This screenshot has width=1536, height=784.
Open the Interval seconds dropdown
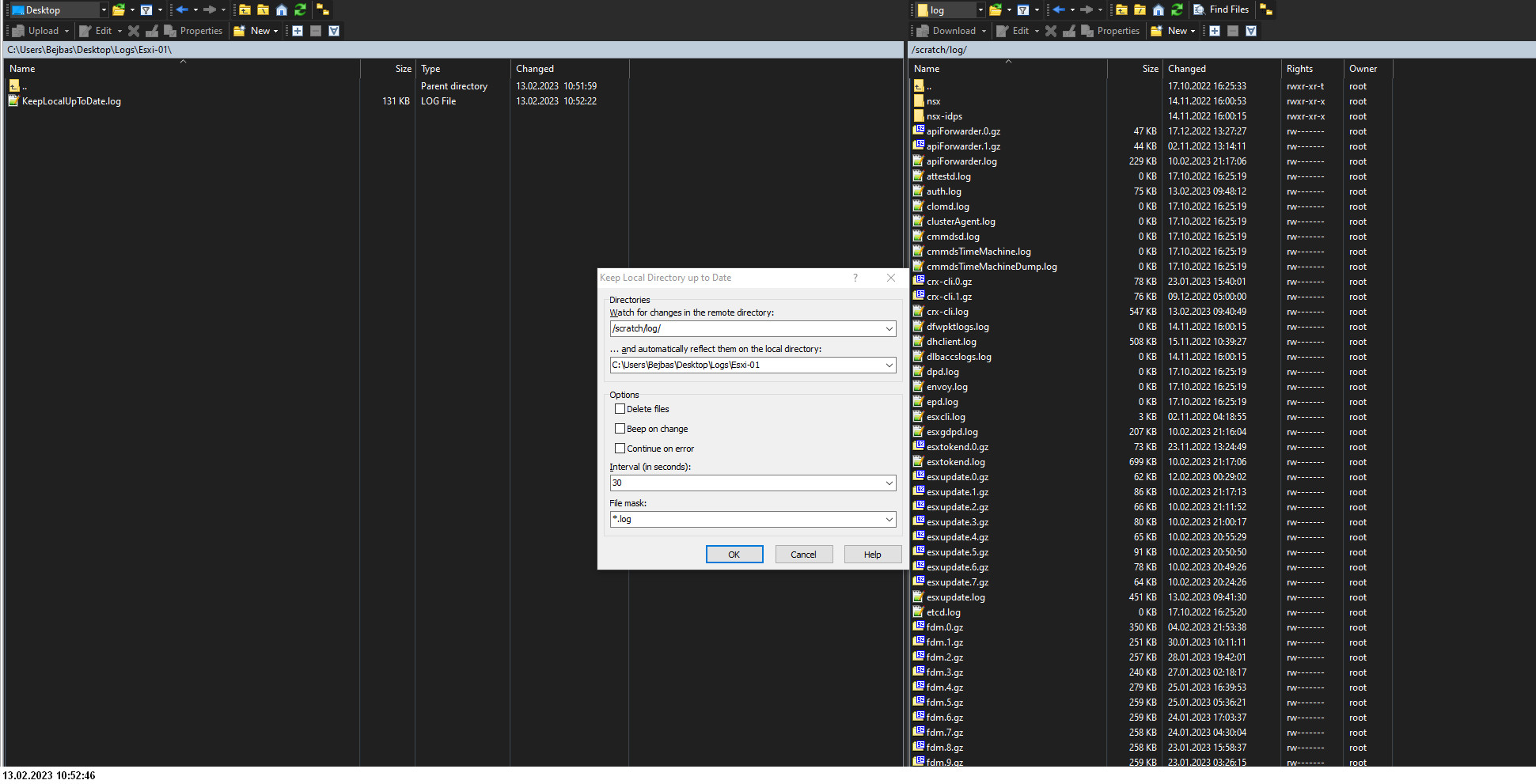889,483
